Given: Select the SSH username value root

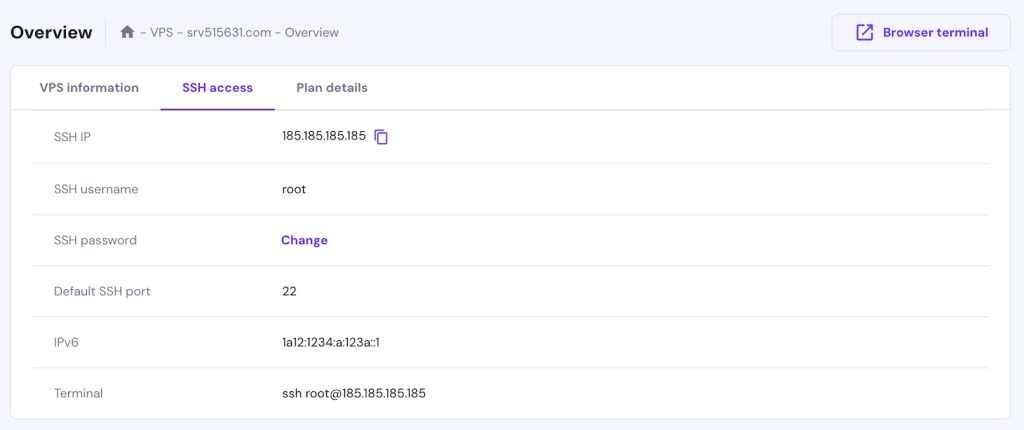Looking at the screenshot, I should 294,189.
